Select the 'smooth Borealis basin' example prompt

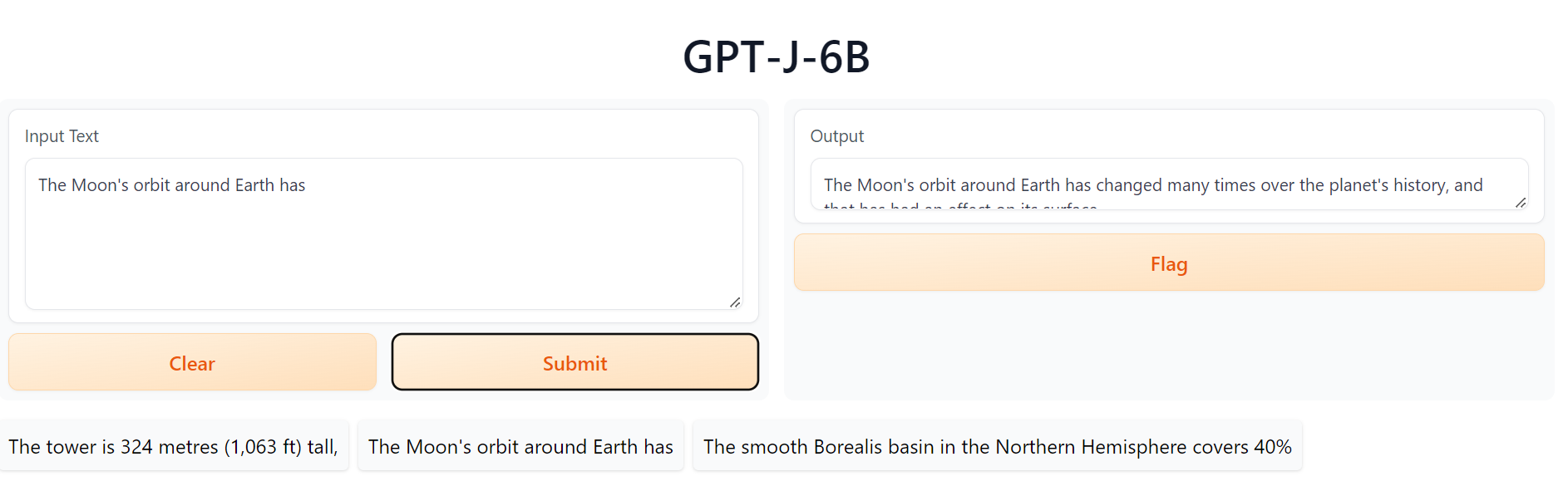[x=996, y=446]
